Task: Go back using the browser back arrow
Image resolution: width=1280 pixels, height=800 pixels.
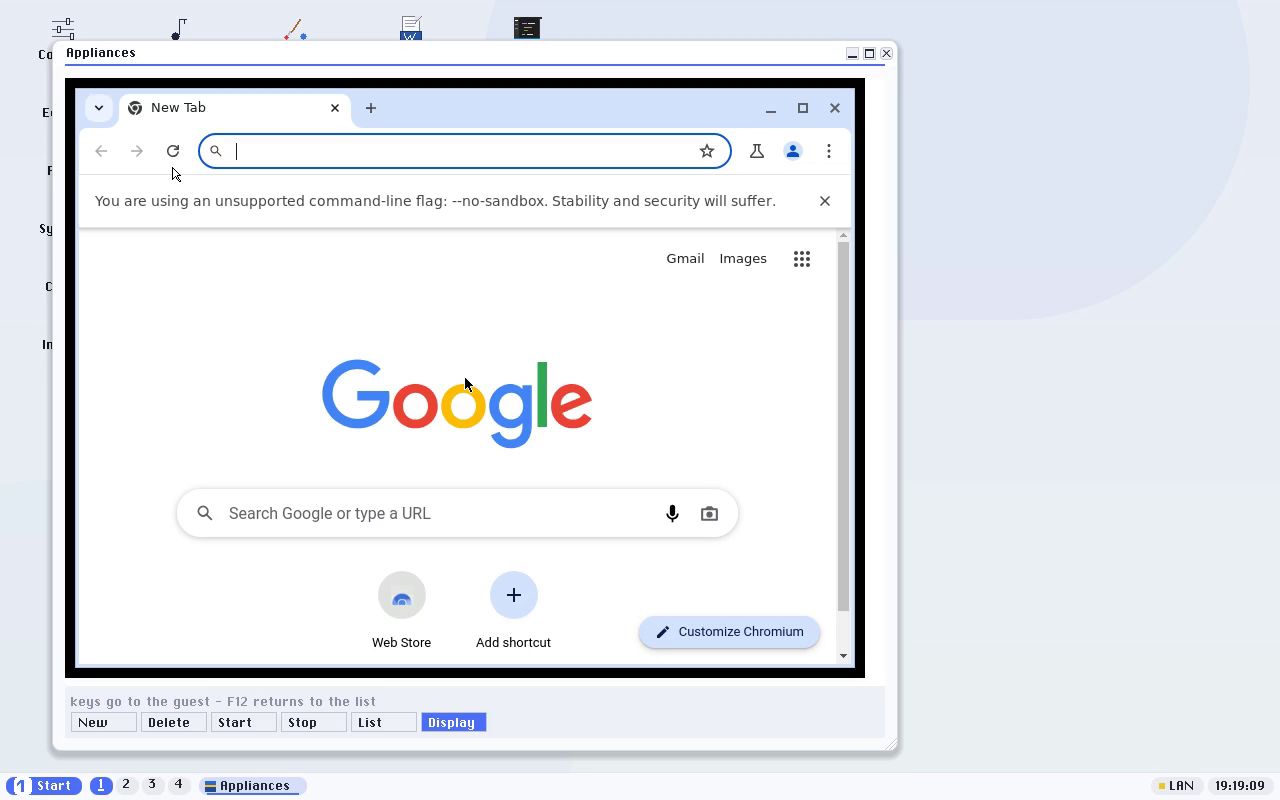Action: pyautogui.click(x=101, y=151)
